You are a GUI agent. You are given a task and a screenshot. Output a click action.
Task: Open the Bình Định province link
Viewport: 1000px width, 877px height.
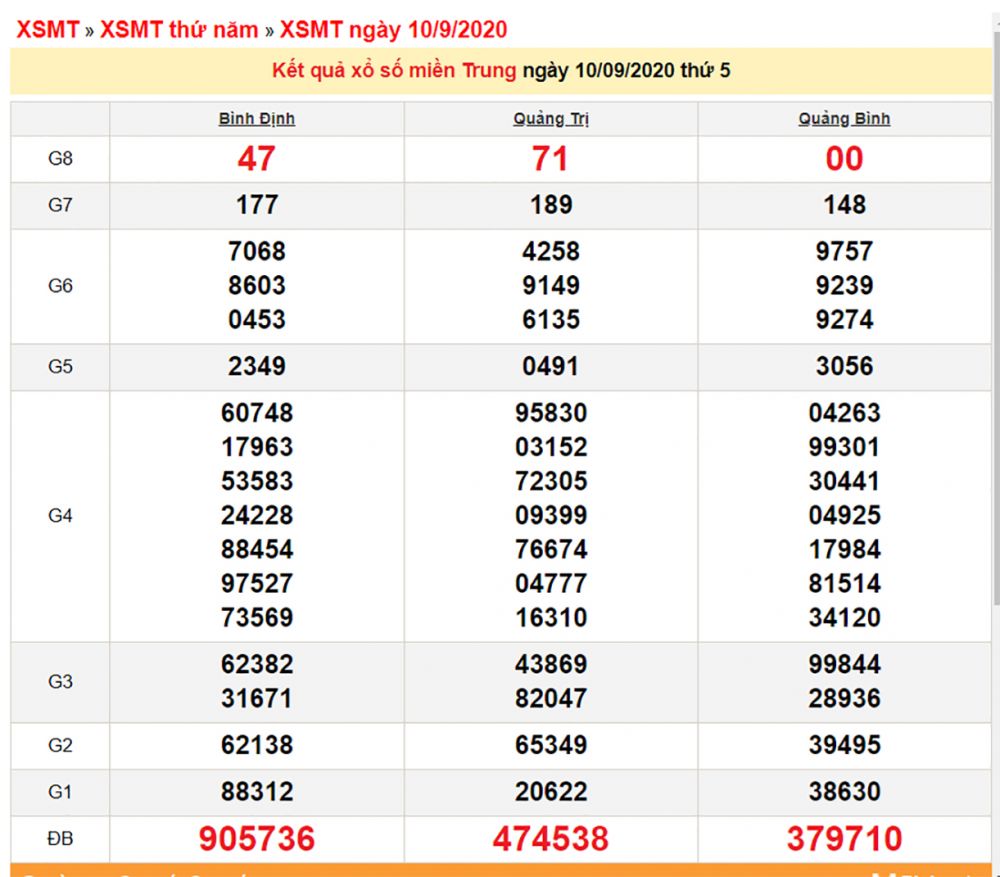coord(257,119)
